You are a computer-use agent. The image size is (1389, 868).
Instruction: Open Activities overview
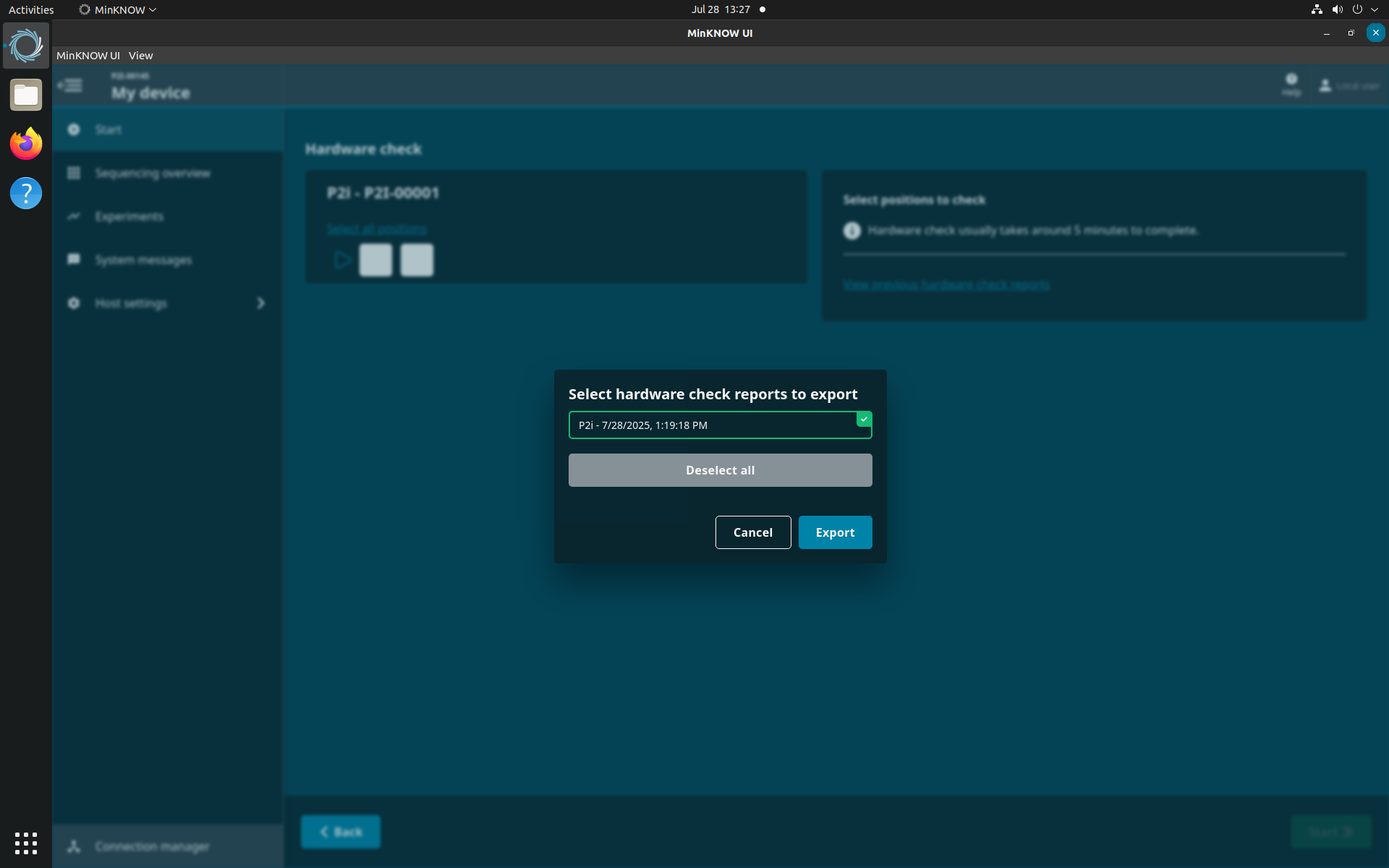31,9
